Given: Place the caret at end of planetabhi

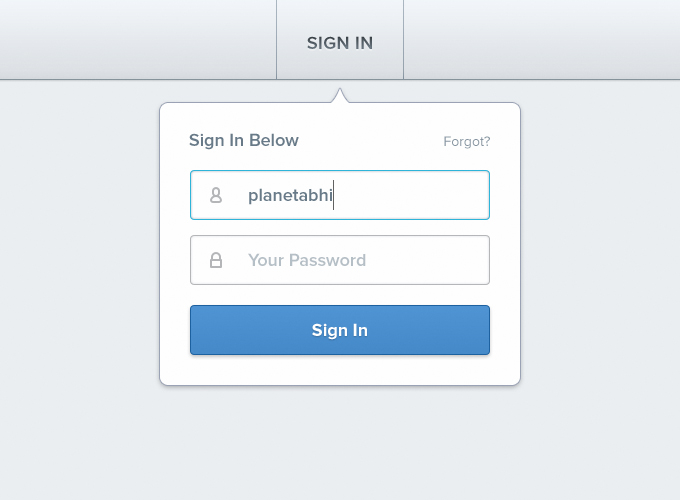Looking at the screenshot, I should click(x=333, y=196).
